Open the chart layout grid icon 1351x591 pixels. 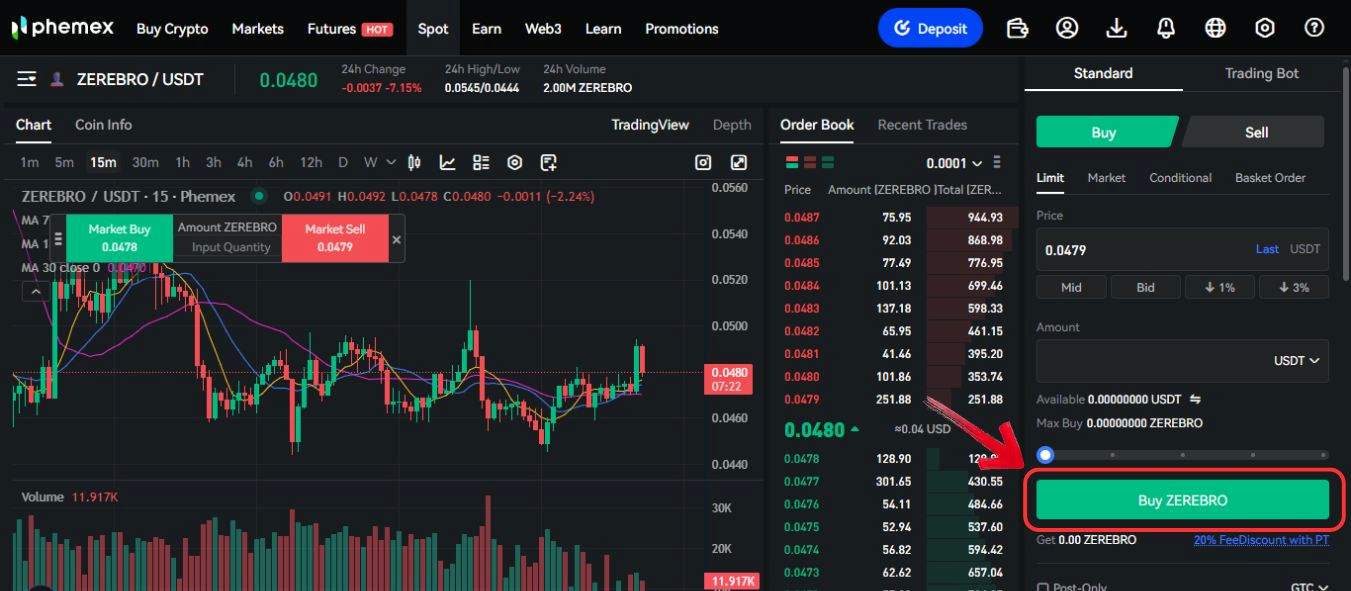pos(481,163)
